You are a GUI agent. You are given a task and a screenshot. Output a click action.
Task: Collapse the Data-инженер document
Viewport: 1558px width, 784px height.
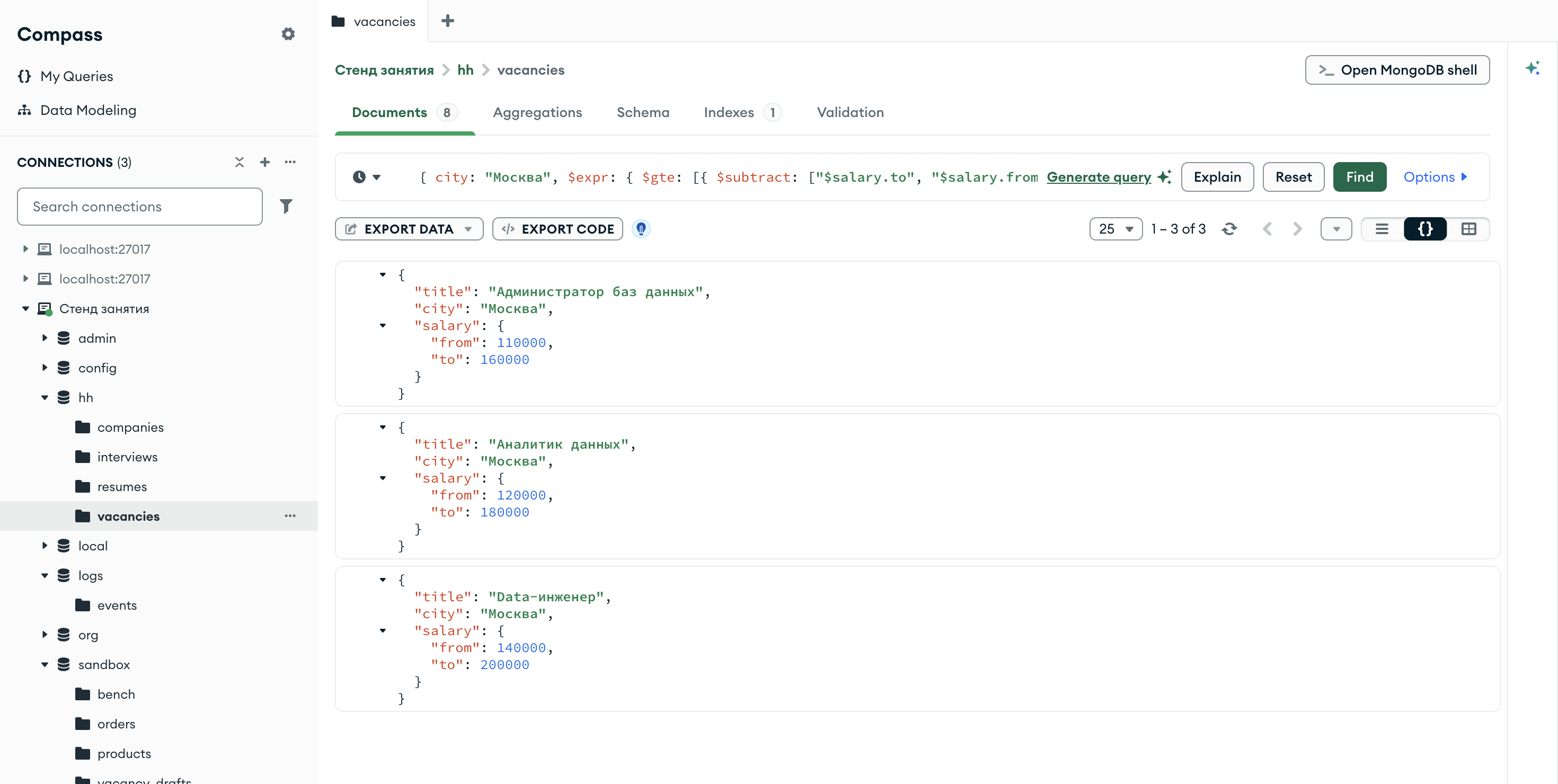[382, 580]
